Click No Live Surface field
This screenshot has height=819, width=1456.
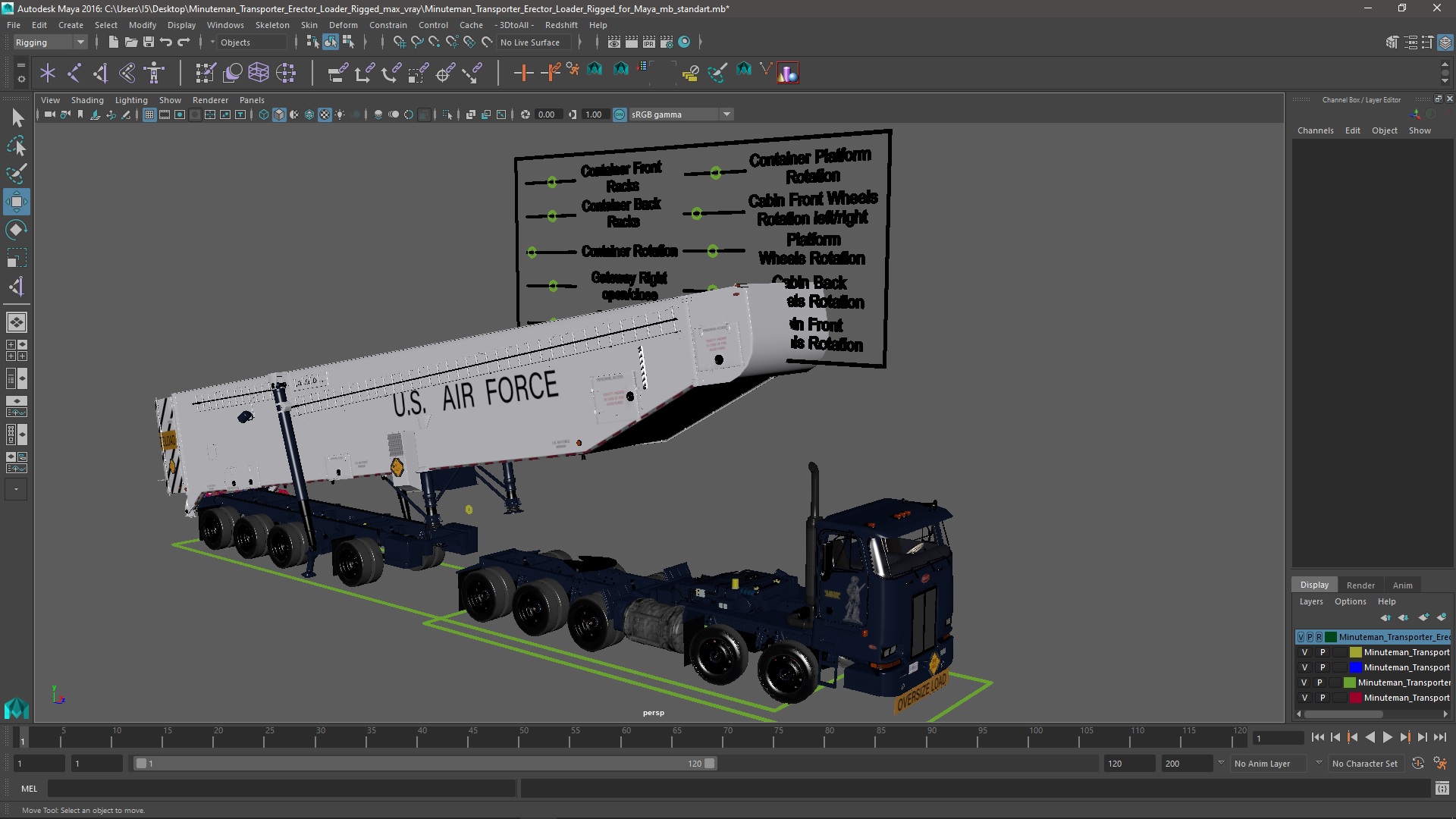pos(535,42)
